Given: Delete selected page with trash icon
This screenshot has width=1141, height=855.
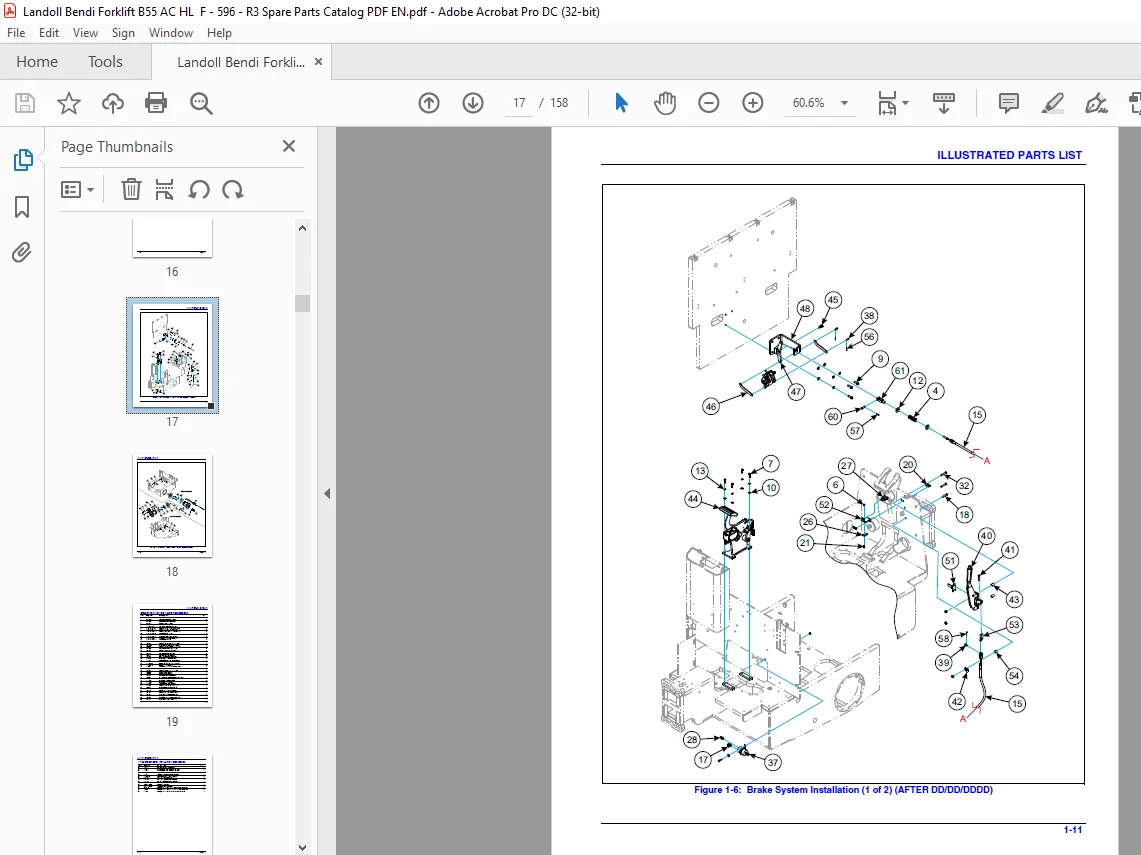Looking at the screenshot, I should coord(131,190).
